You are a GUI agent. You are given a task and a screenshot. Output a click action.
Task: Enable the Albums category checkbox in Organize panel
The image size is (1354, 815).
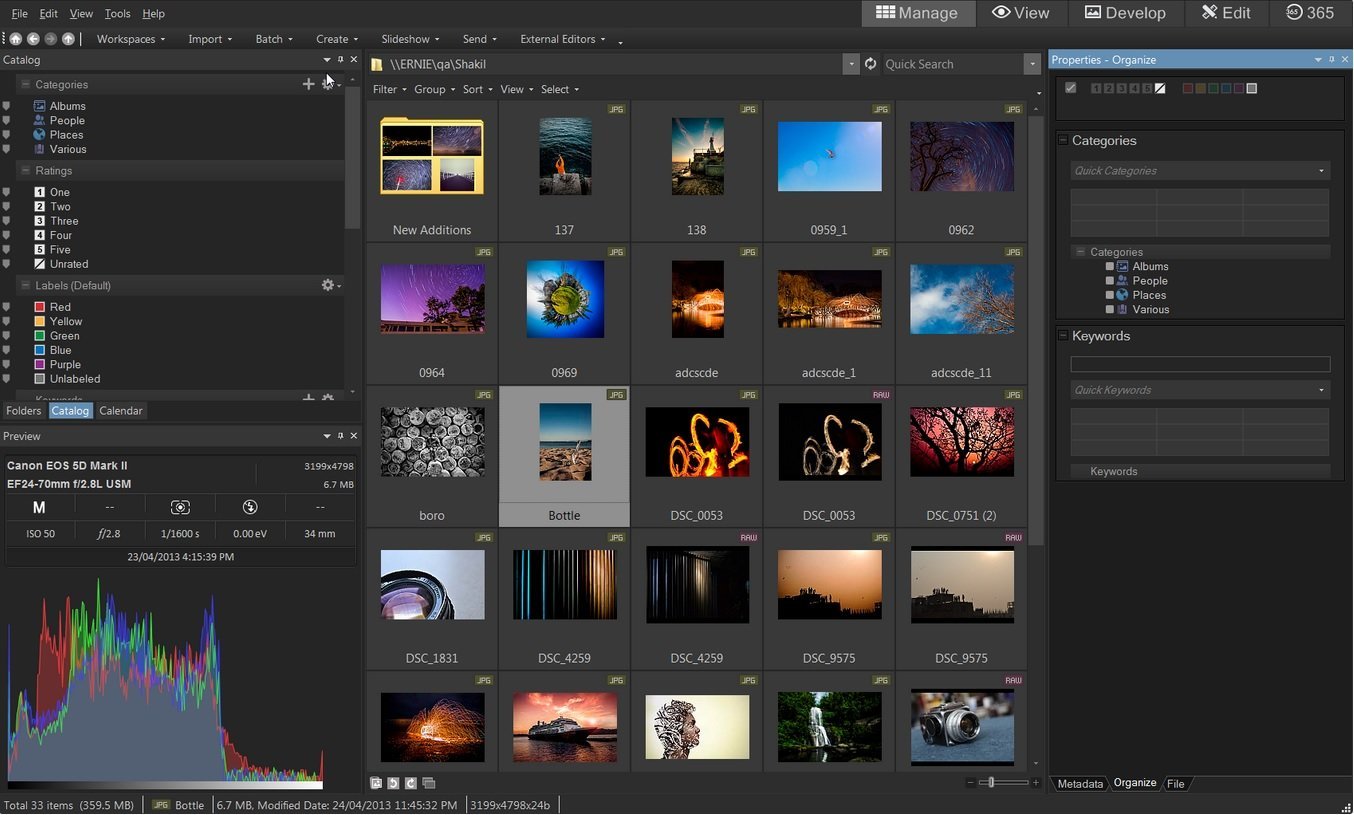(1109, 266)
